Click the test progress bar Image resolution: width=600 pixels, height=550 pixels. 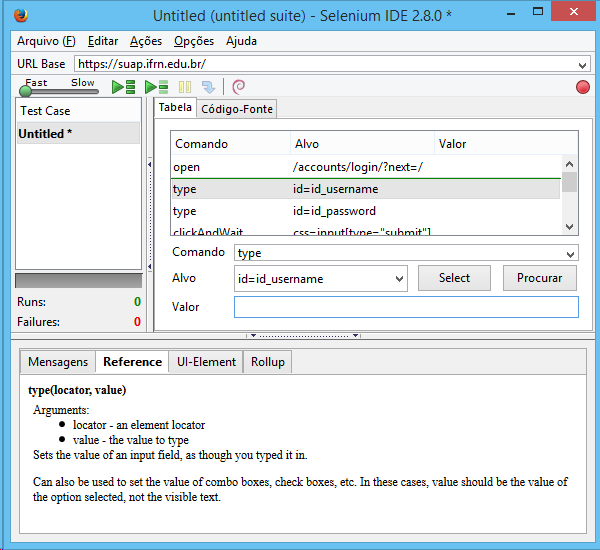point(78,281)
